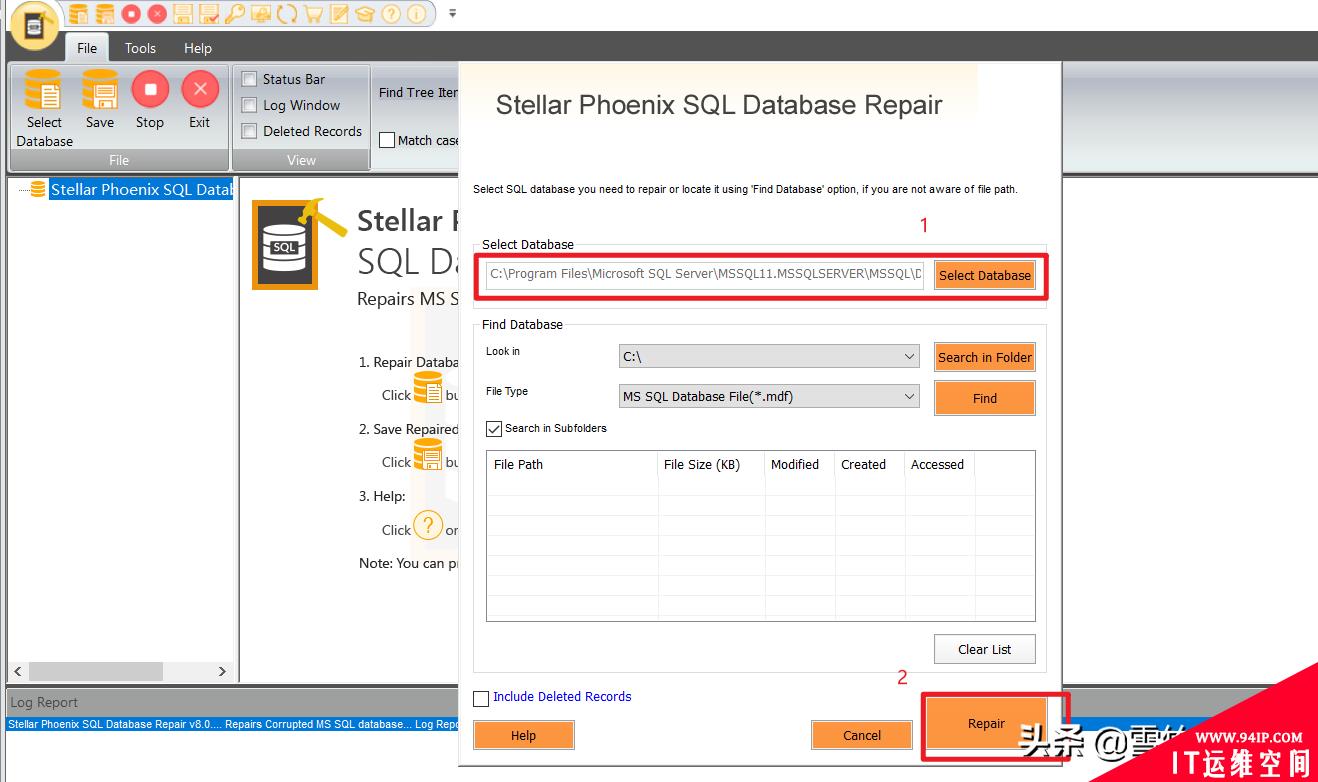Click database icon beside Repair Database step

428,388
